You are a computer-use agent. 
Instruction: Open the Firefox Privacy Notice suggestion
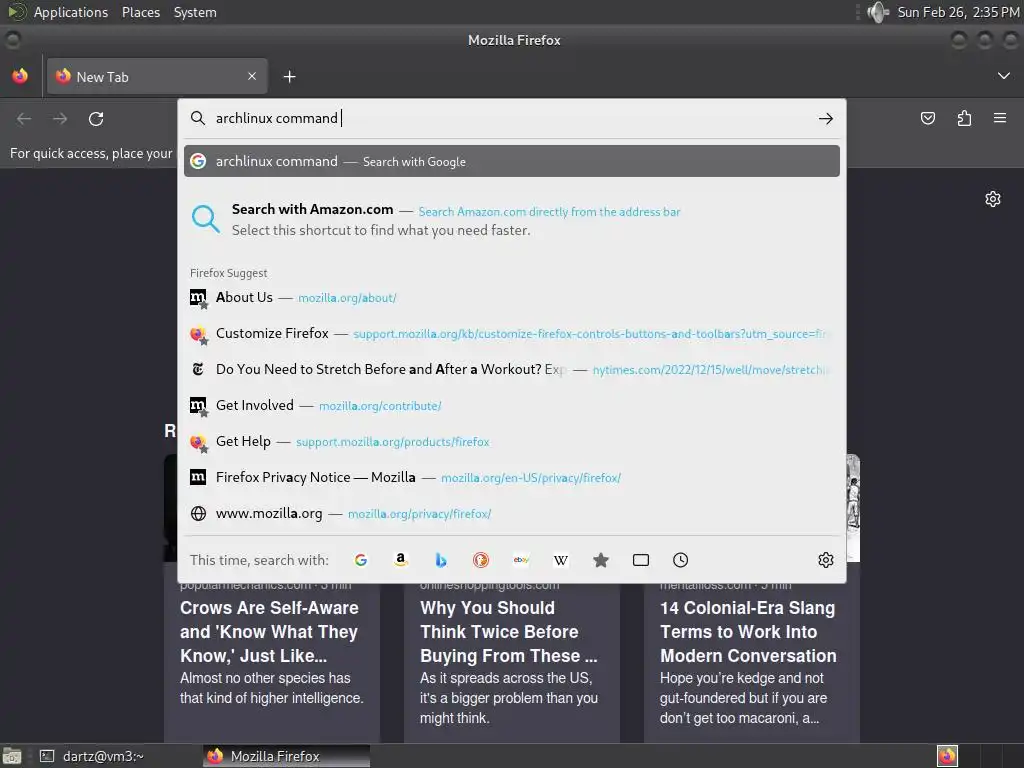pyautogui.click(x=512, y=477)
